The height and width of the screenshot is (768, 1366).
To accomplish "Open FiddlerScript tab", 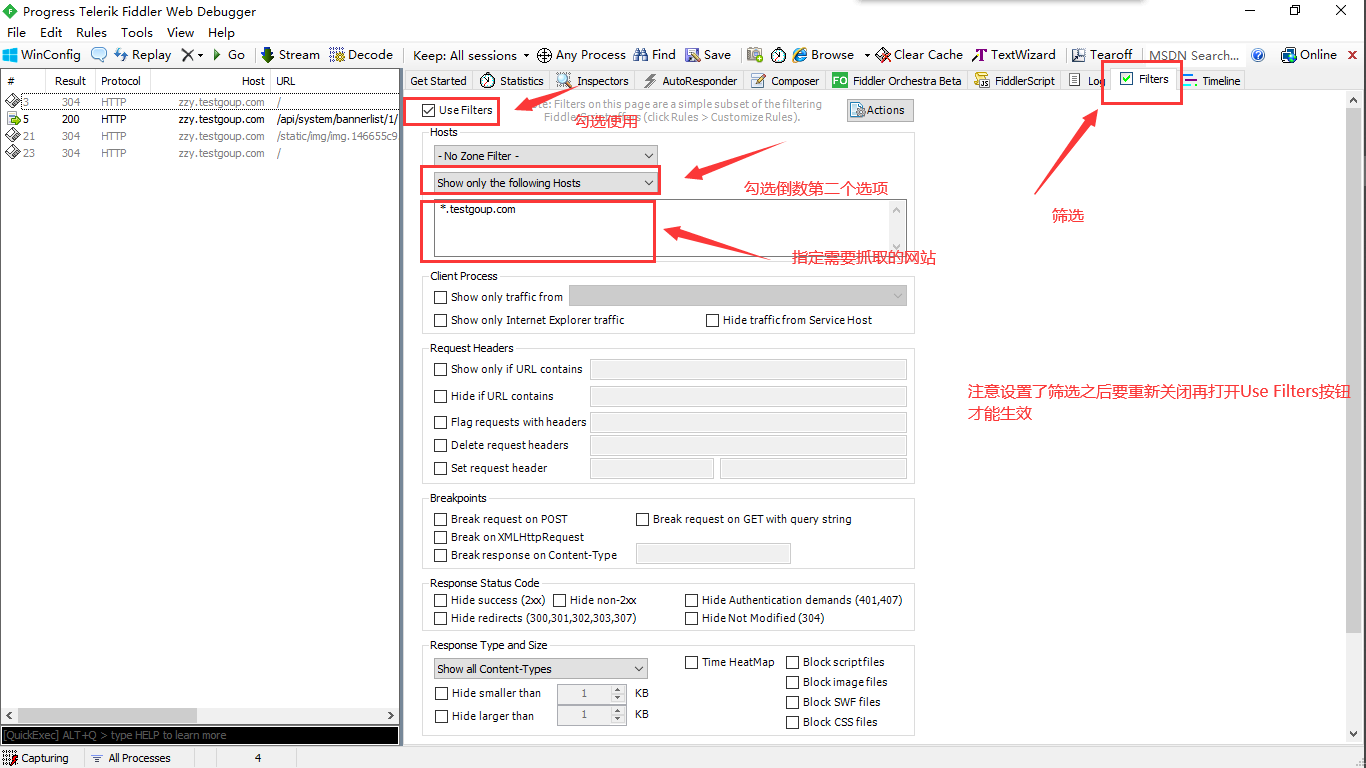I will coord(1014,81).
